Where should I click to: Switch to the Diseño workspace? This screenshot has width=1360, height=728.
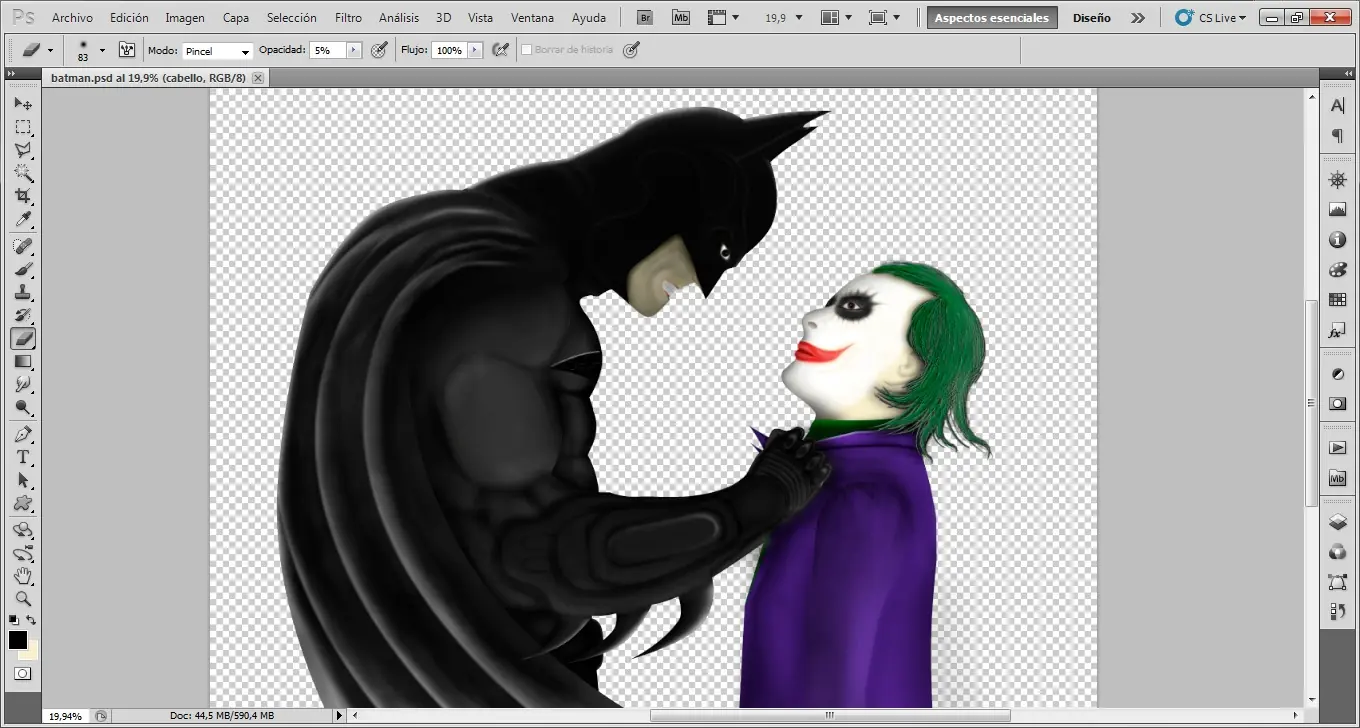click(1092, 17)
